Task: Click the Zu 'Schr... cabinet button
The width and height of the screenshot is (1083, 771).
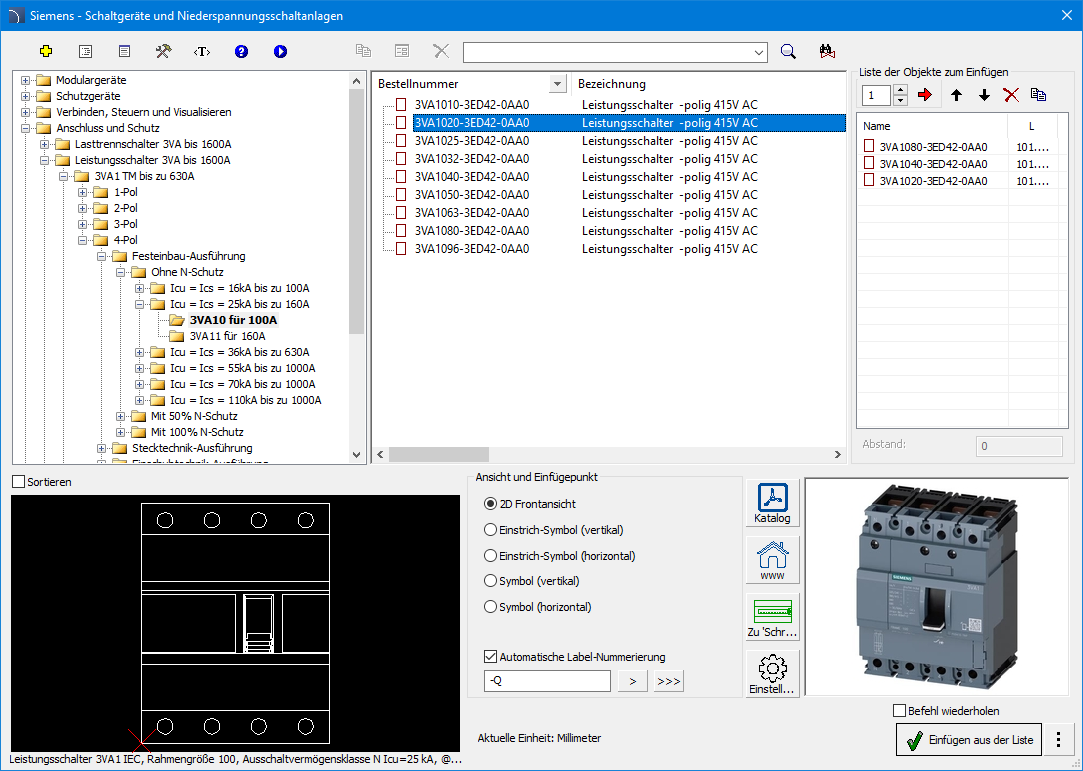Action: [x=772, y=618]
